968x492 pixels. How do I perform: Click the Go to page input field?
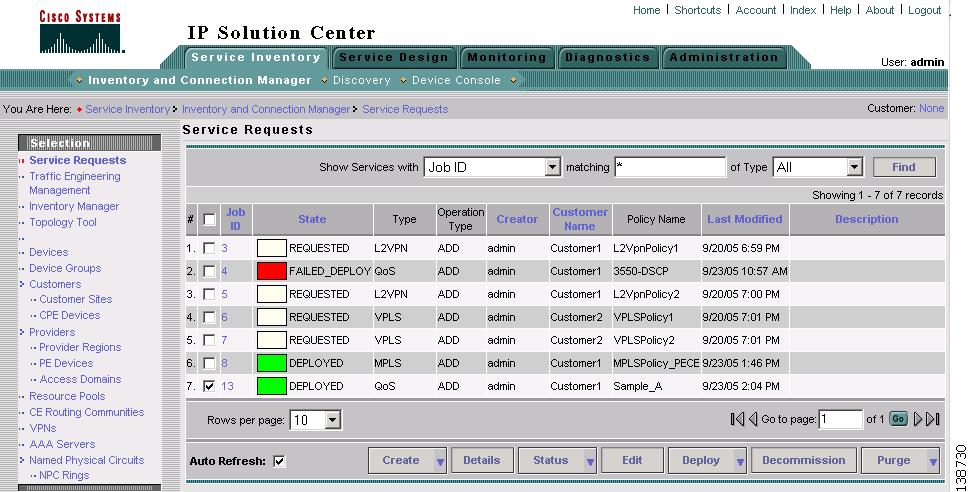point(840,419)
